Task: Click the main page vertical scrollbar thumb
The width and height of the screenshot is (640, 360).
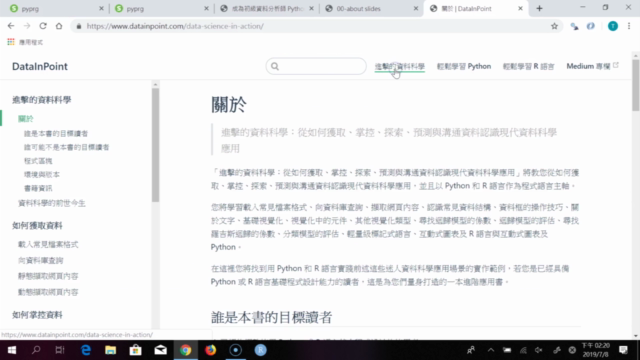Action: pos(636,85)
